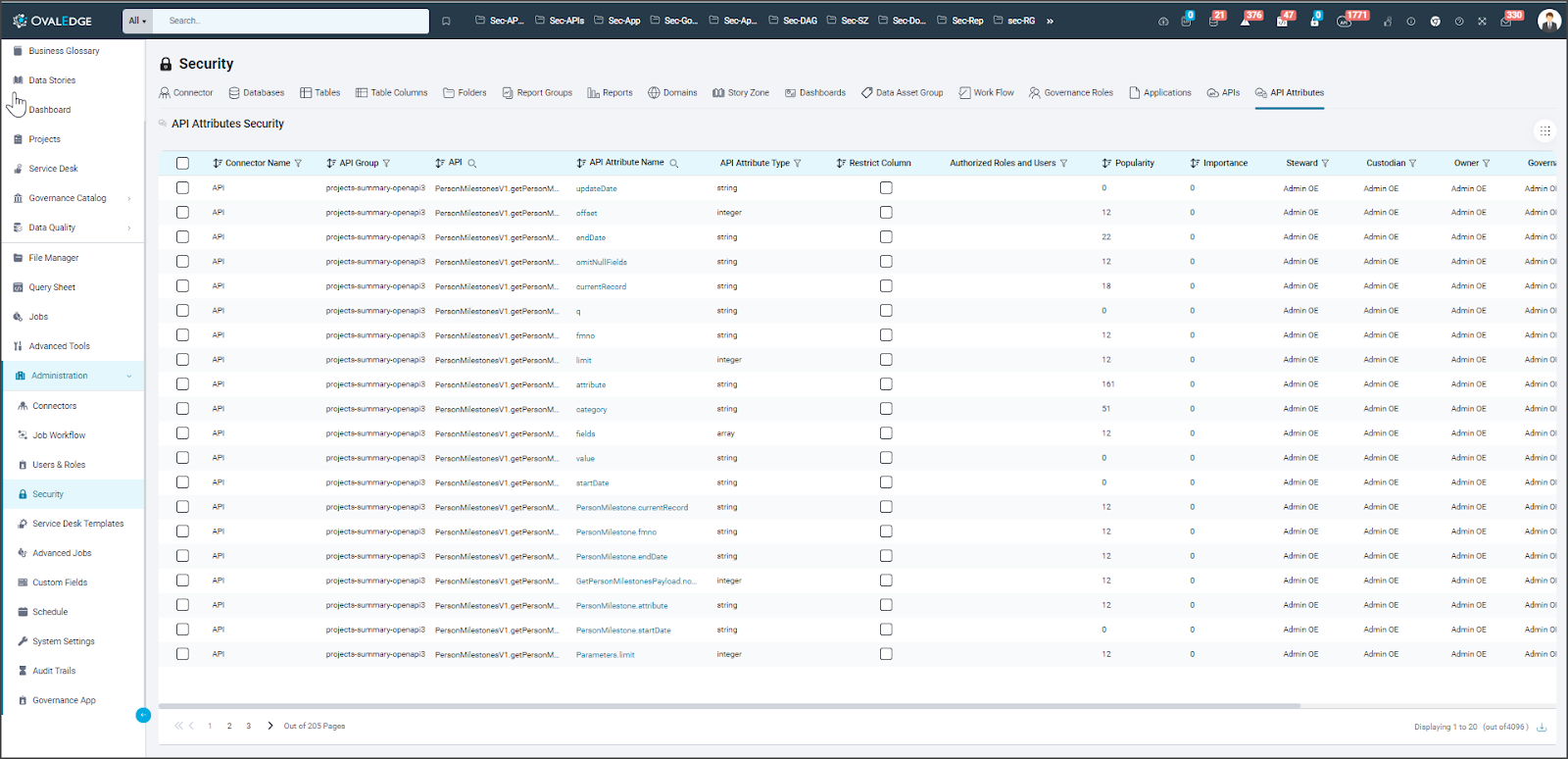Viewport: 1568px width, 759px height.
Task: Collapse the sidebar with the blue arrow button
Action: point(143,715)
